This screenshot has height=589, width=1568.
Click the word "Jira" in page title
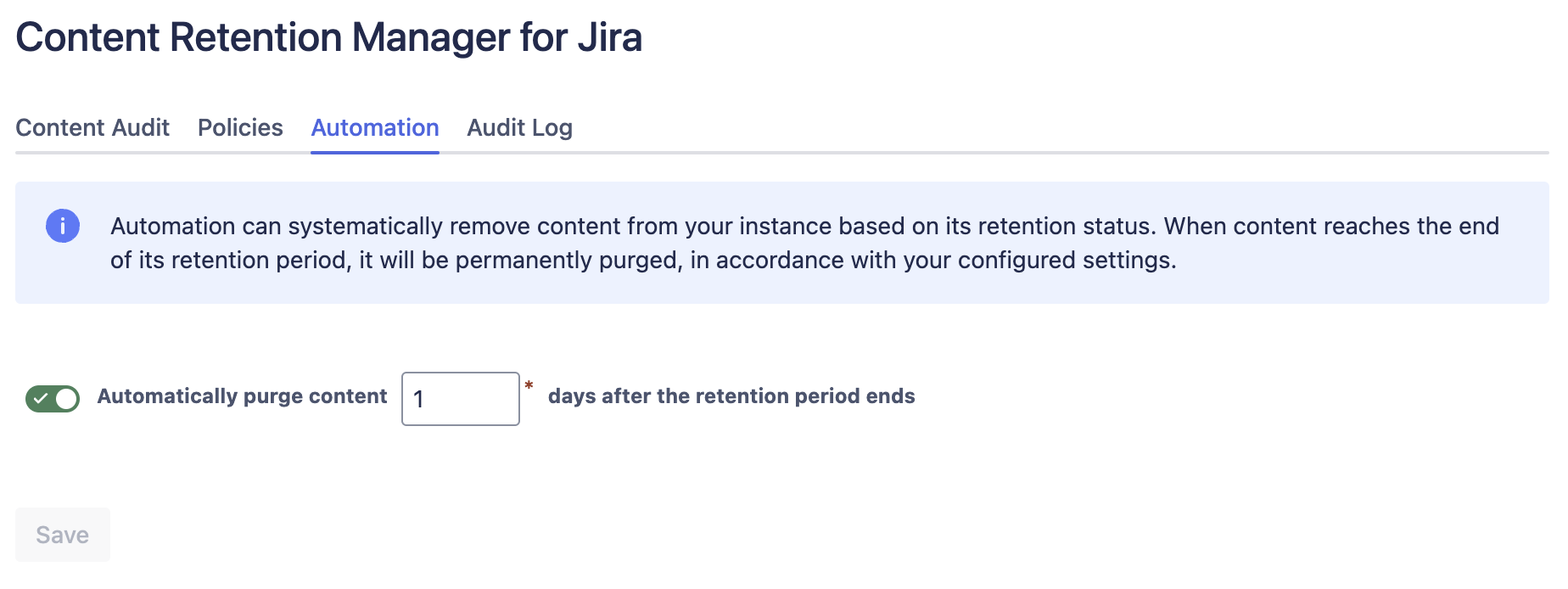tap(609, 37)
